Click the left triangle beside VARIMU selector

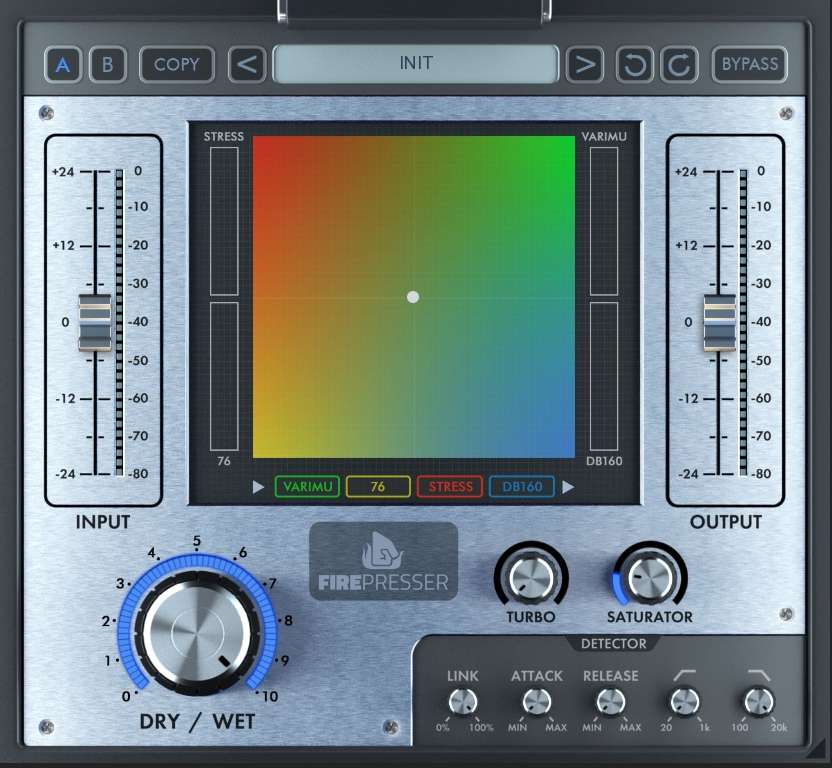(x=259, y=487)
